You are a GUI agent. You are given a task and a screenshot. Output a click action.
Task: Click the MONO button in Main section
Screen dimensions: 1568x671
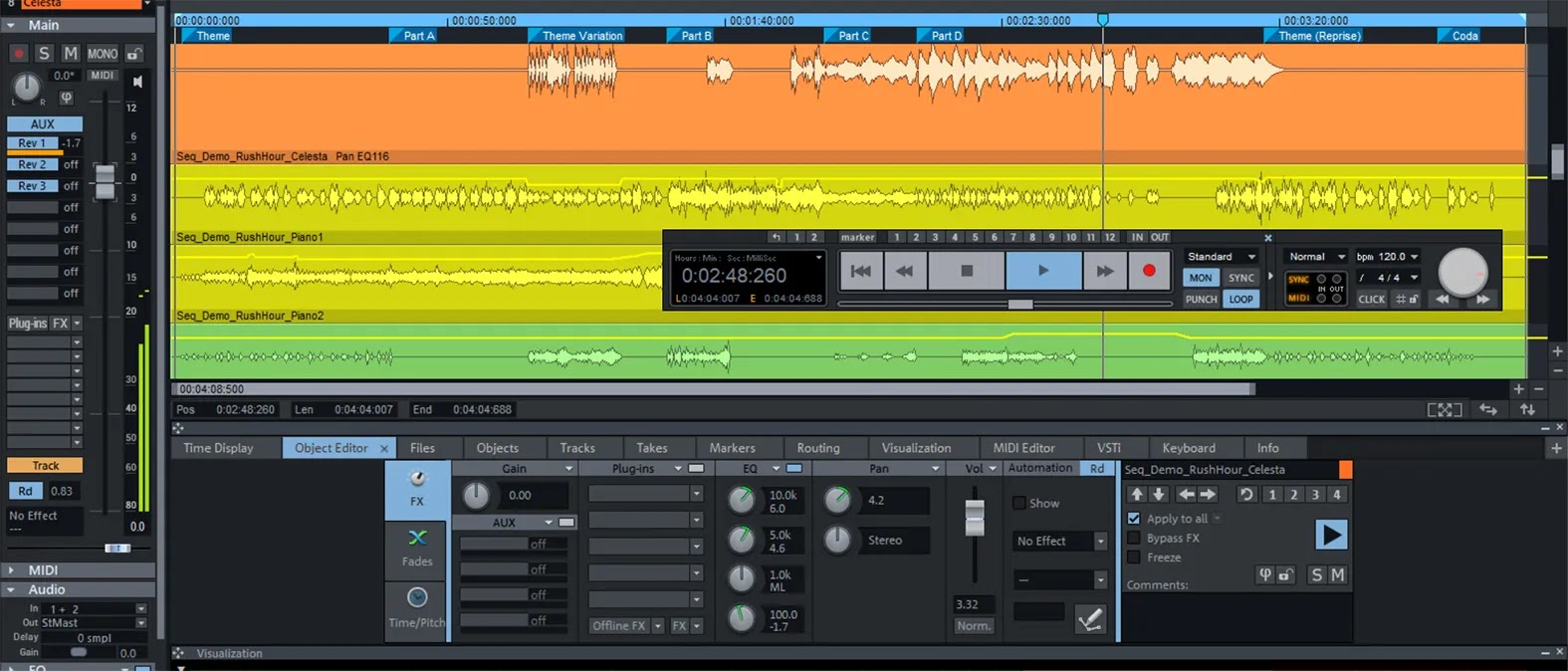point(103,54)
